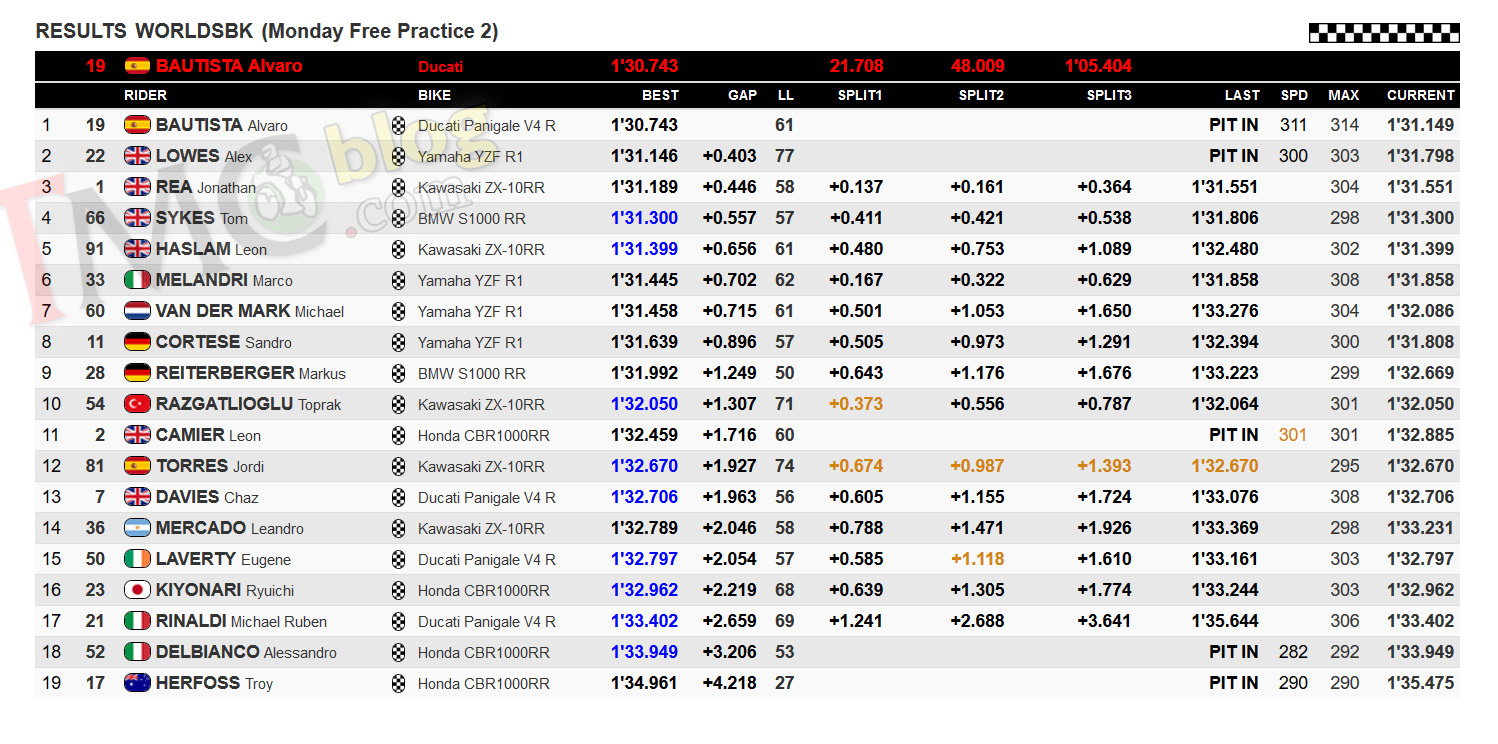Click rider name BAUTISTA Alvaro in the red banner
1498x744 pixels.
click(229, 66)
